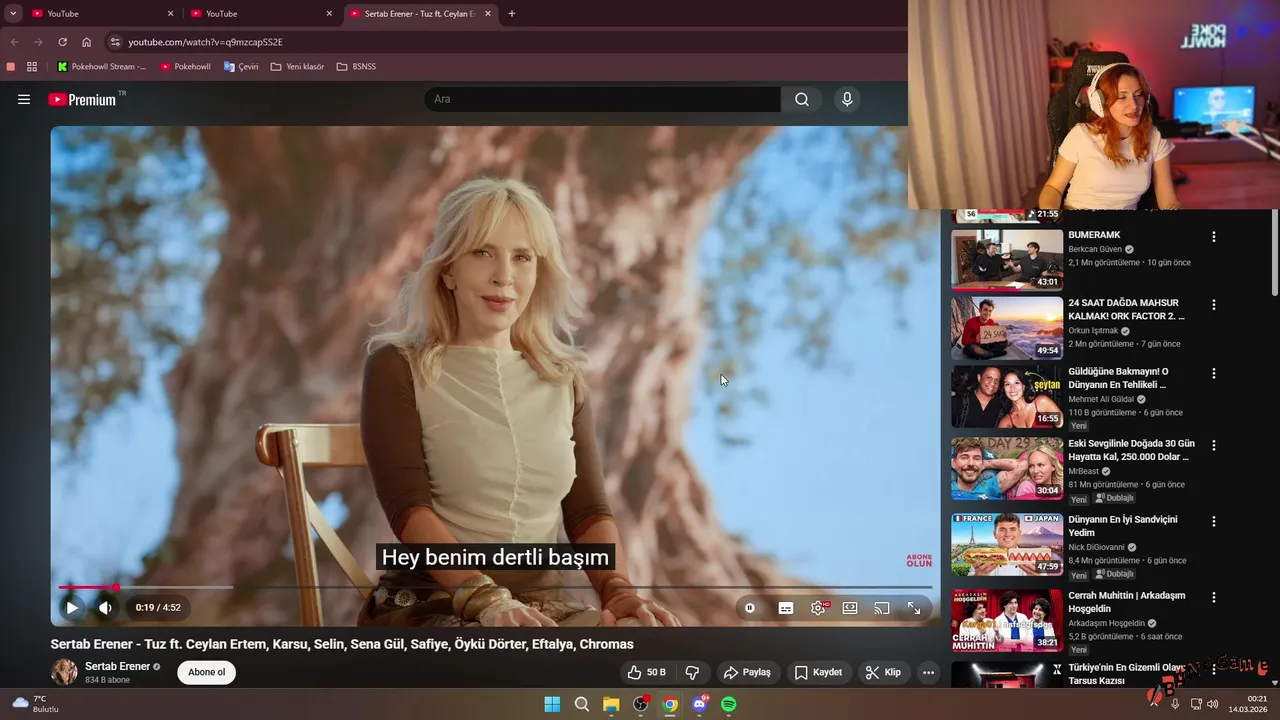
Task: Click the search magnifier button
Action: click(x=802, y=99)
